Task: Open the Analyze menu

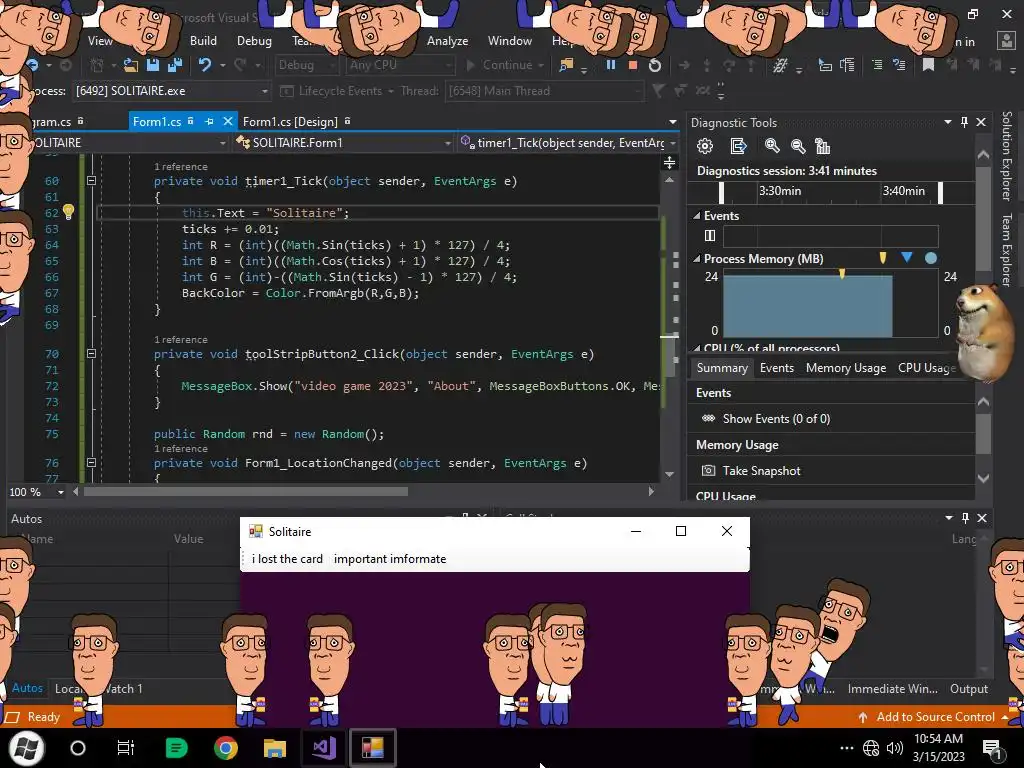Action: pyautogui.click(x=447, y=40)
